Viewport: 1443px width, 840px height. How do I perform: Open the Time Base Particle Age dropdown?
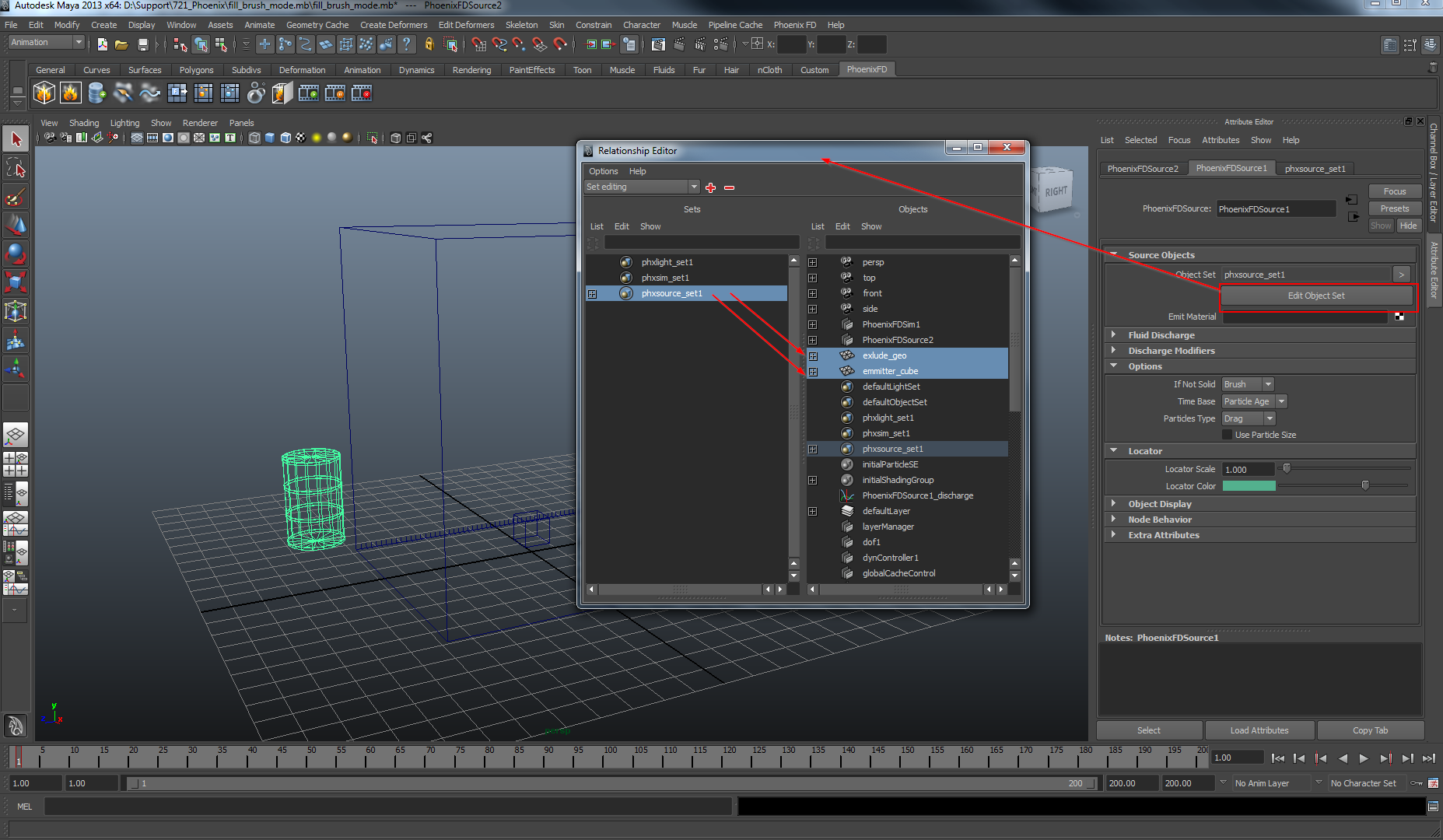[1254, 401]
